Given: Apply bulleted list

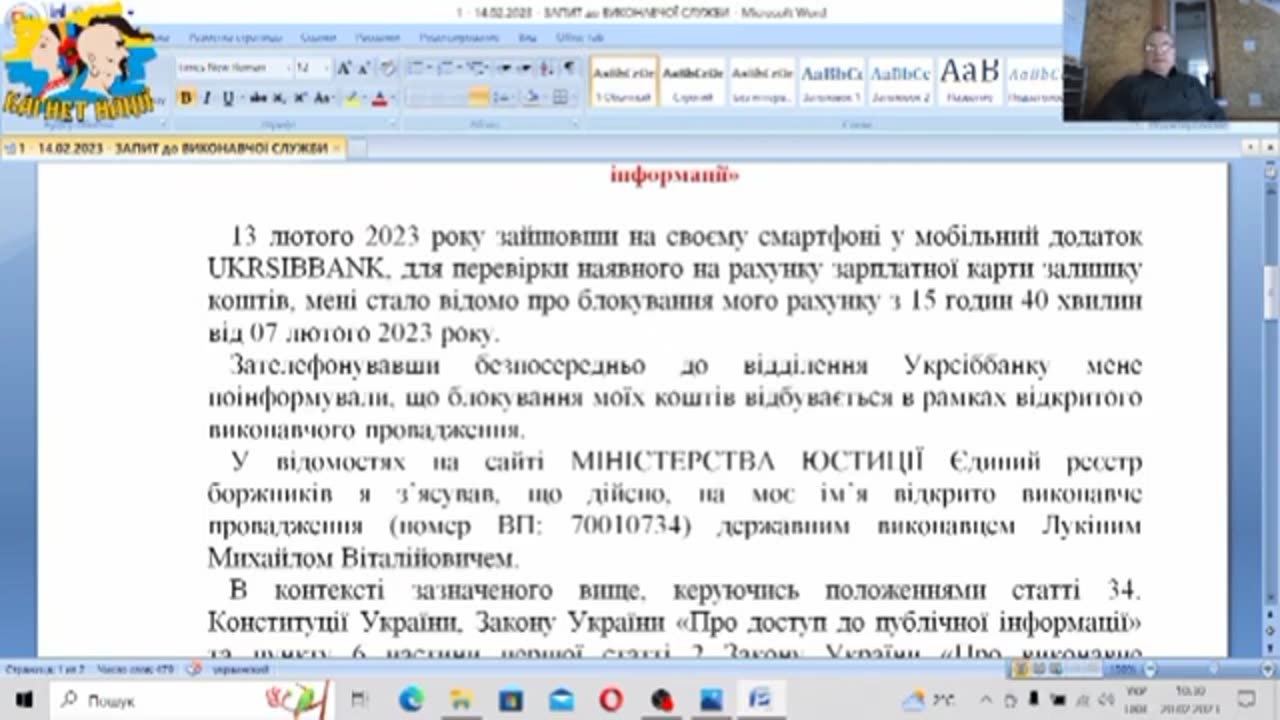Looking at the screenshot, I should 415,68.
